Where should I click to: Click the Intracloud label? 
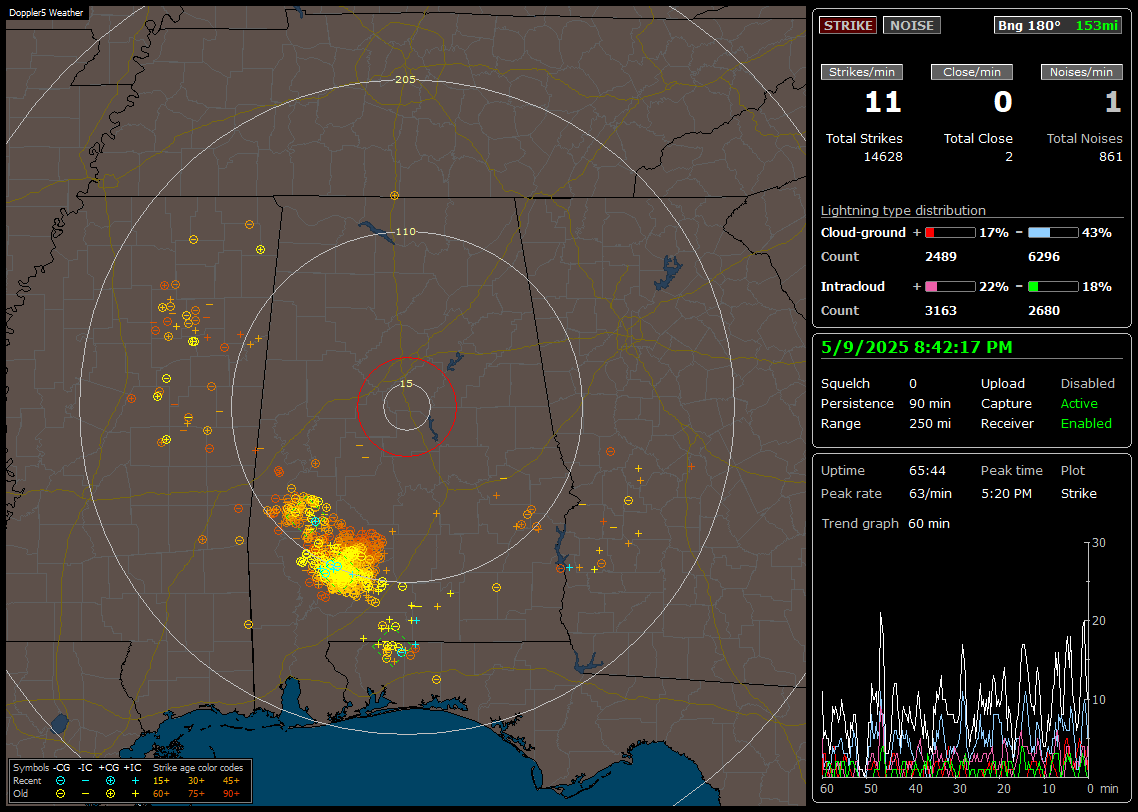pos(853,287)
